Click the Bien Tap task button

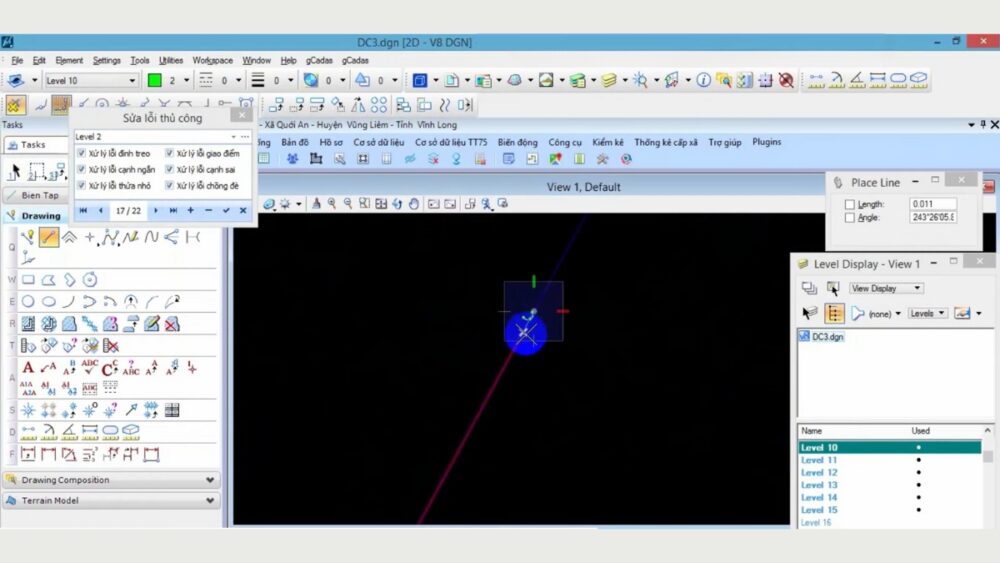point(40,195)
